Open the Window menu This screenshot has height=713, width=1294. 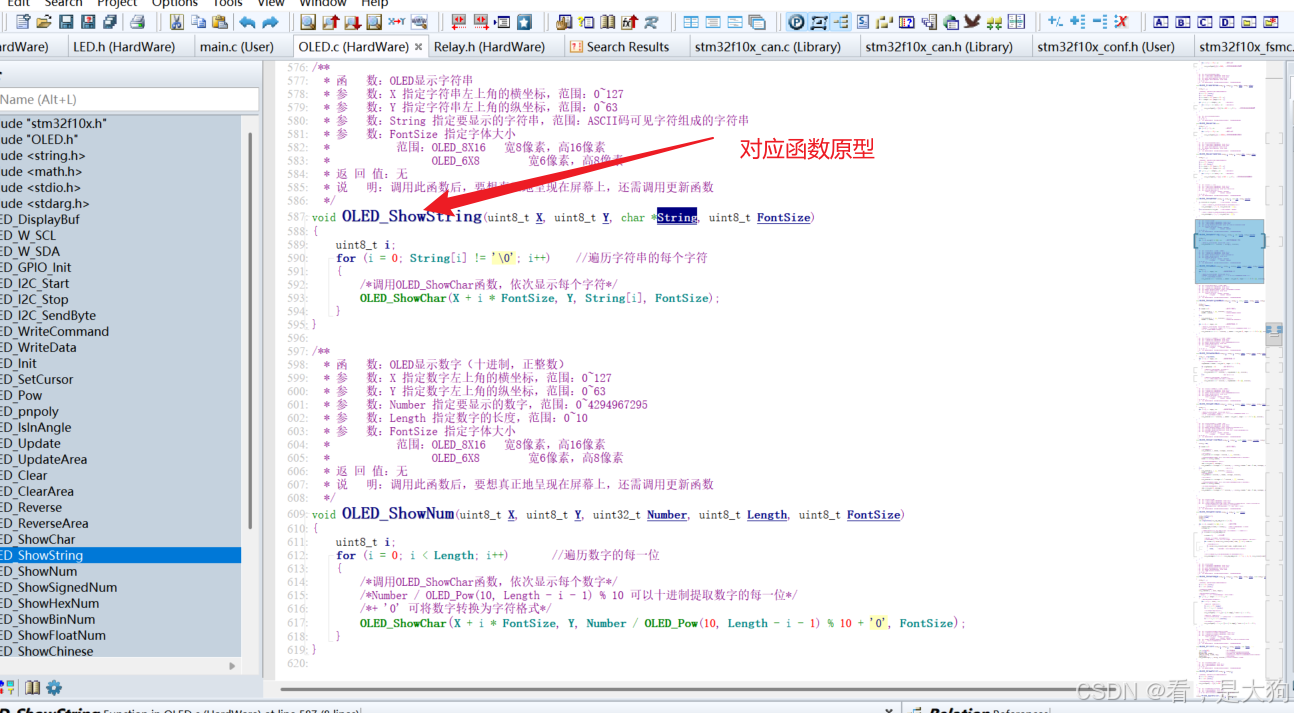point(323,3)
